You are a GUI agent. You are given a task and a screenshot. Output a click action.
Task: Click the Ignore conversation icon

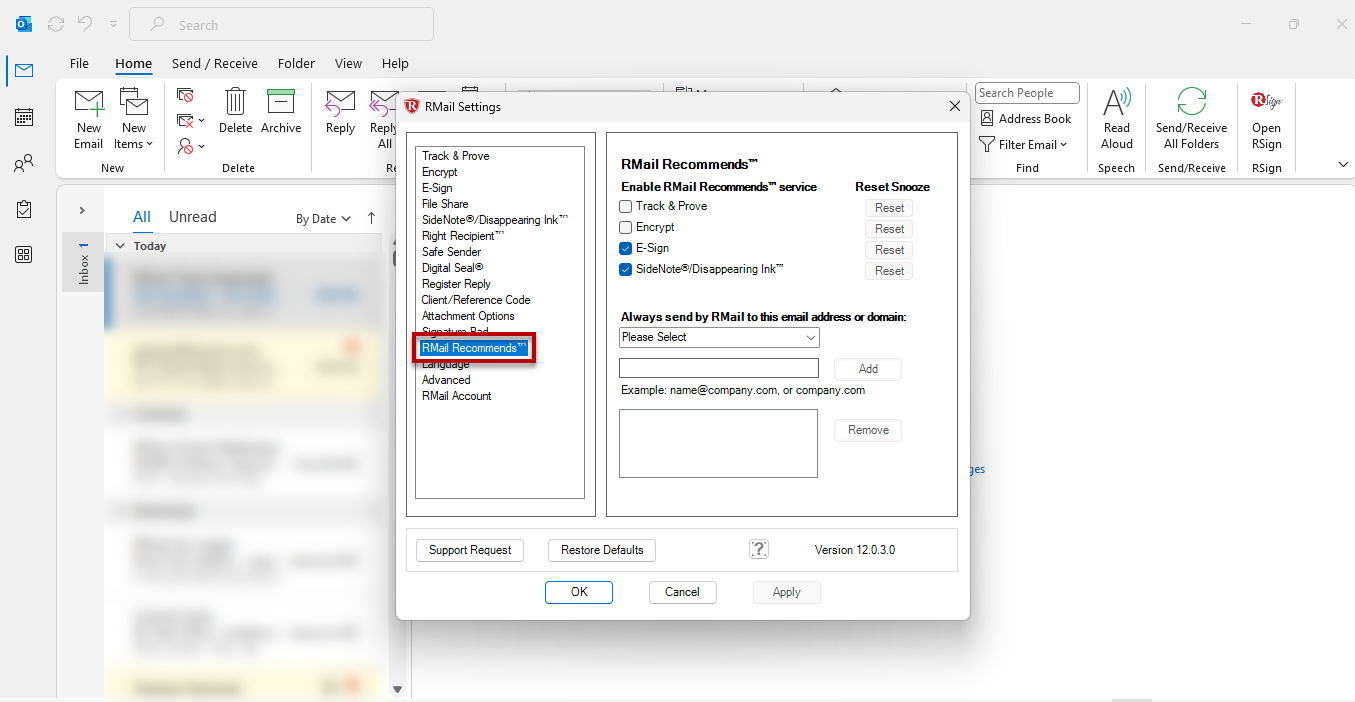(186, 95)
